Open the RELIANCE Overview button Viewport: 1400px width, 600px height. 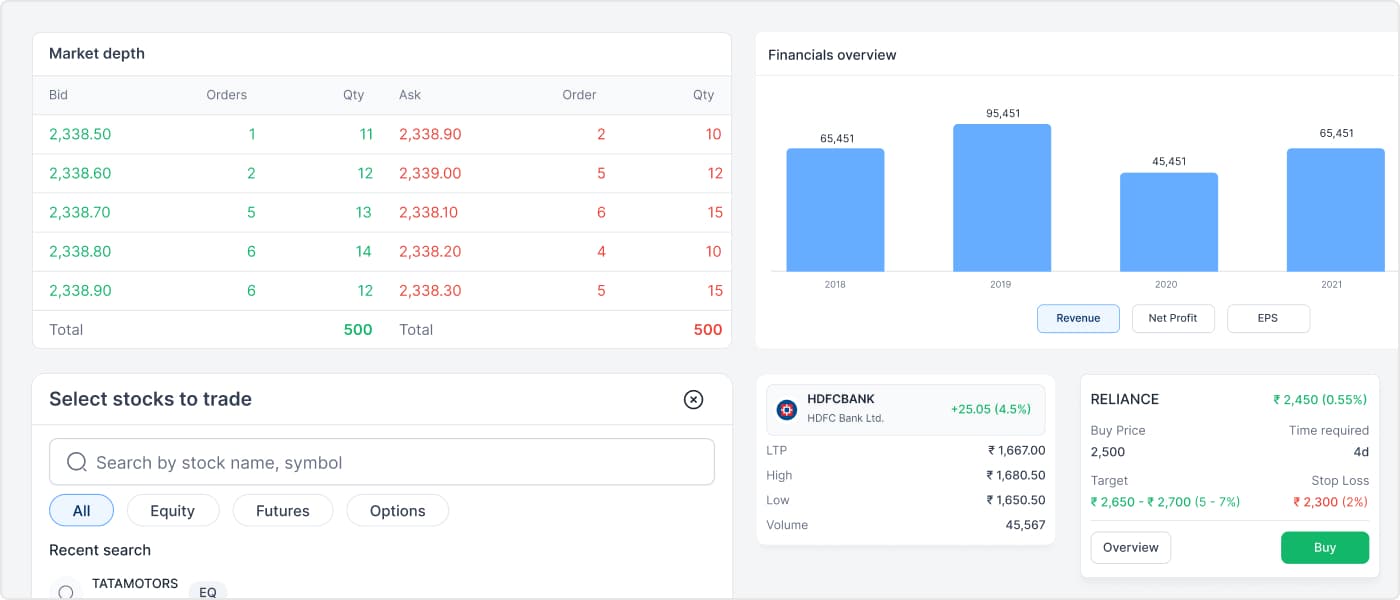click(x=1130, y=547)
